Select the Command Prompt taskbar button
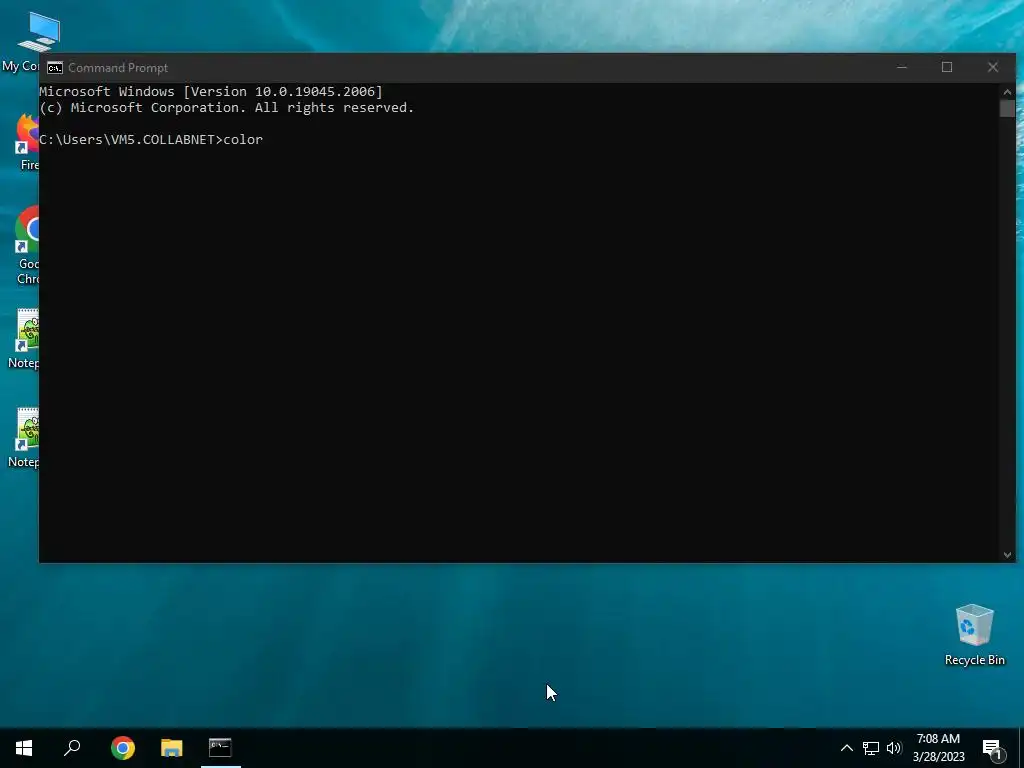Viewport: 1024px width, 768px height. [221, 748]
